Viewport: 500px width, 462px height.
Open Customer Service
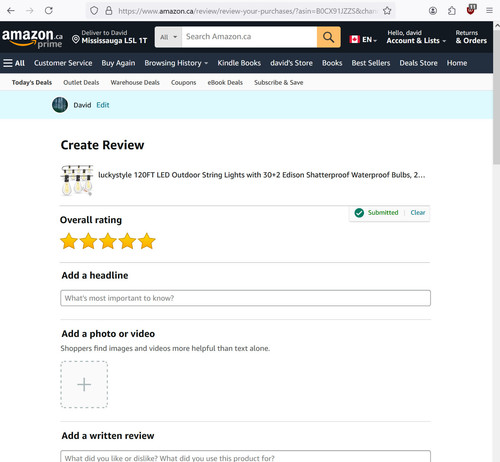click(x=63, y=63)
